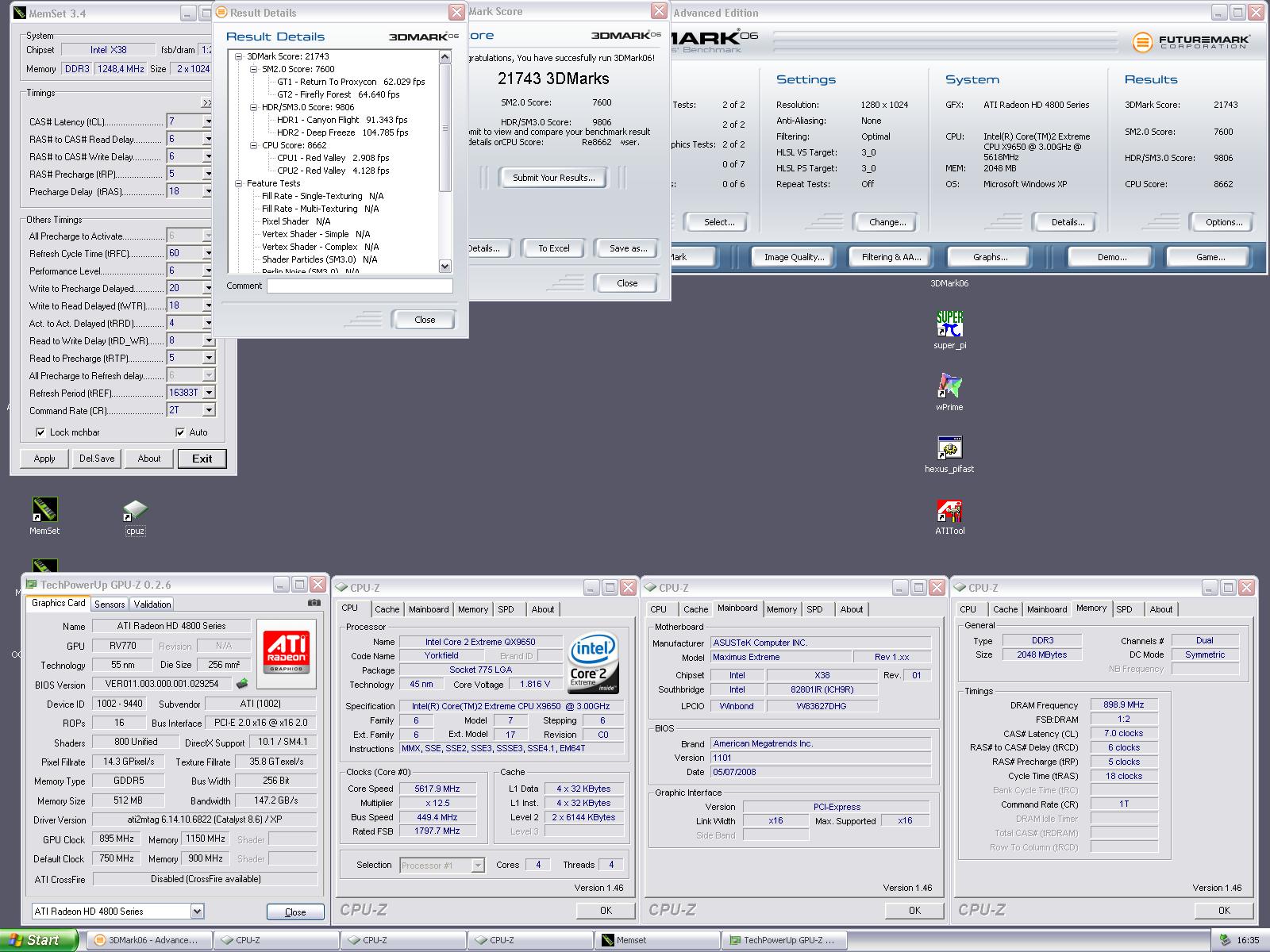Close the 3DMark Score window with X
The image size is (1270, 952).
pos(659,11)
